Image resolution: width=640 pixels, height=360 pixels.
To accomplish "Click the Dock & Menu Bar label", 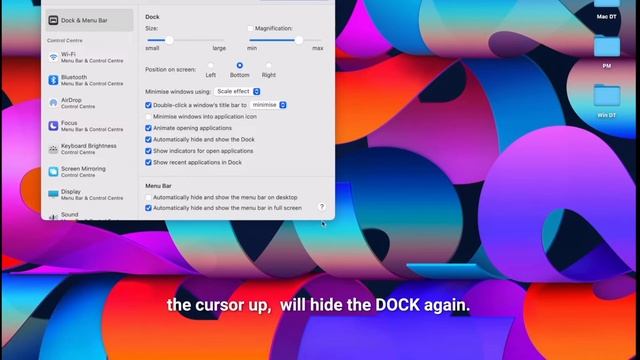I will click(84, 20).
